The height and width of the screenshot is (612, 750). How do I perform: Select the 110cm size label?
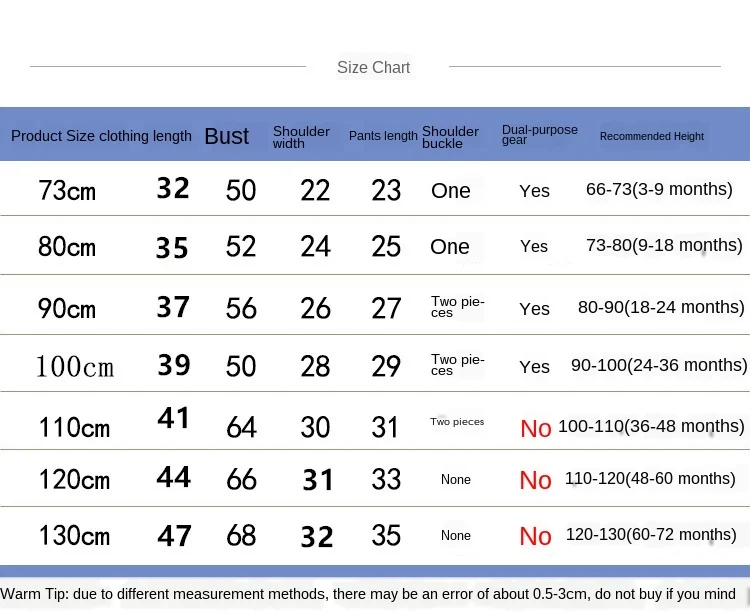pos(74,427)
